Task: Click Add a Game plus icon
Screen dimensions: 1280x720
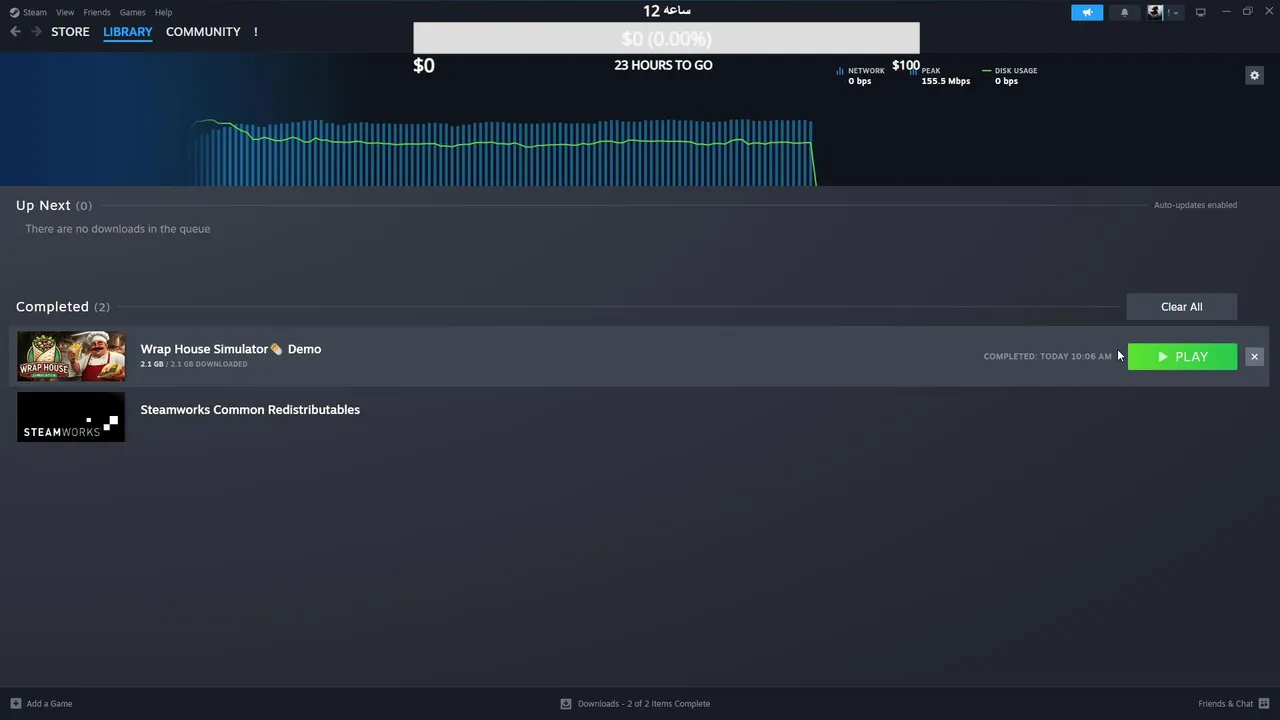Action: (15, 704)
